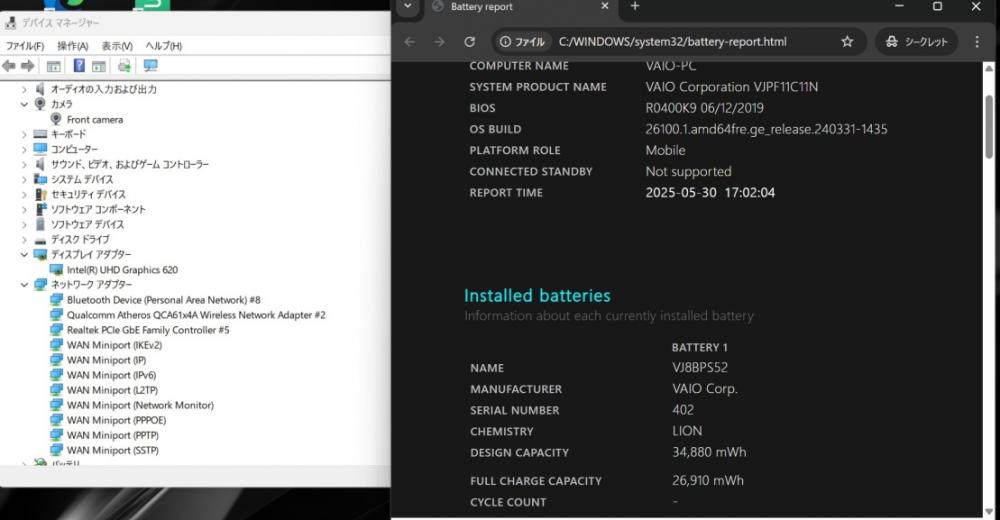The image size is (1000, 520).
Task: Select WAN Miniport (PPPOE)
Action: coord(117,420)
